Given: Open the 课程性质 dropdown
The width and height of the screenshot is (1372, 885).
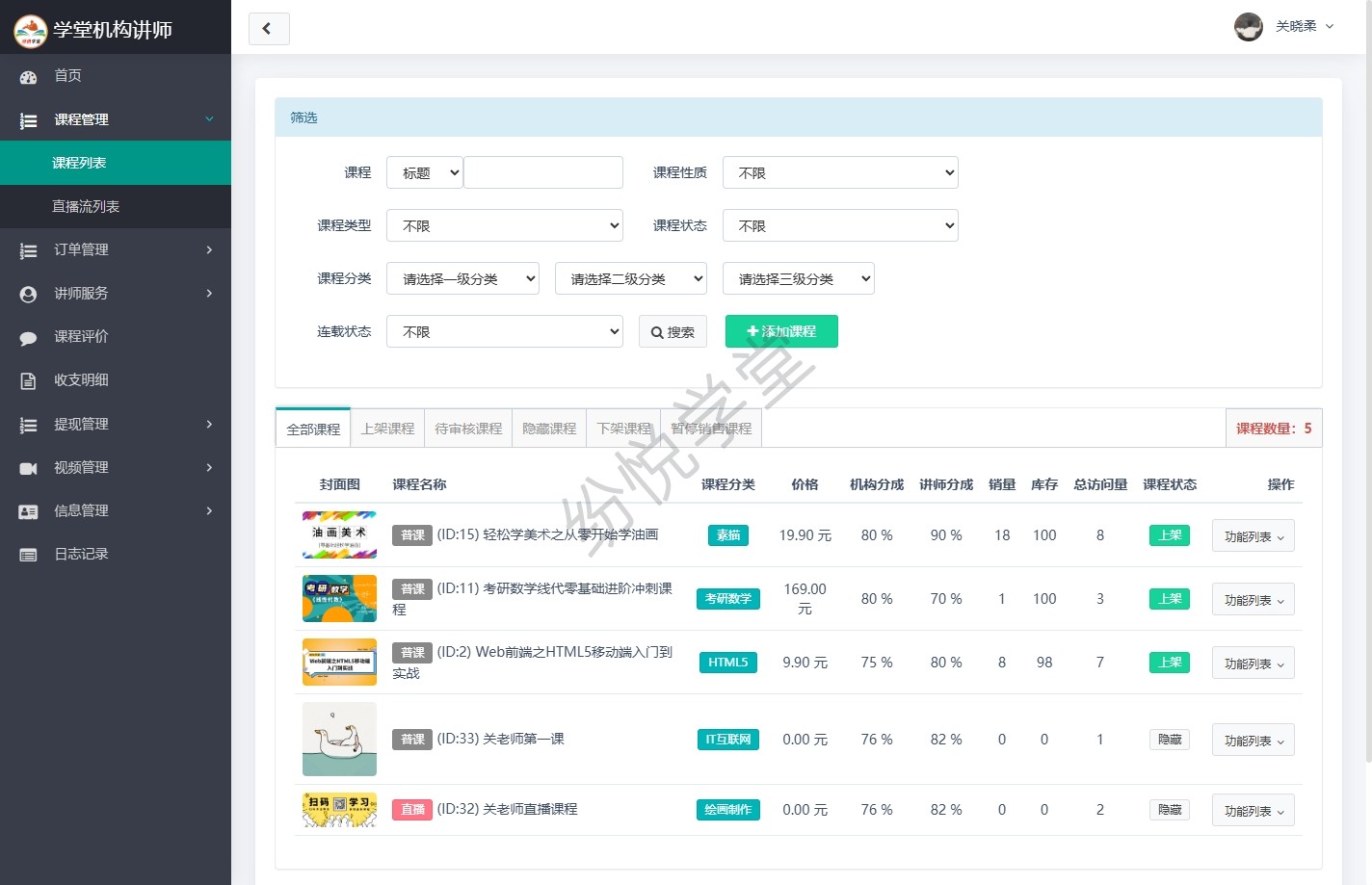Looking at the screenshot, I should (x=840, y=173).
